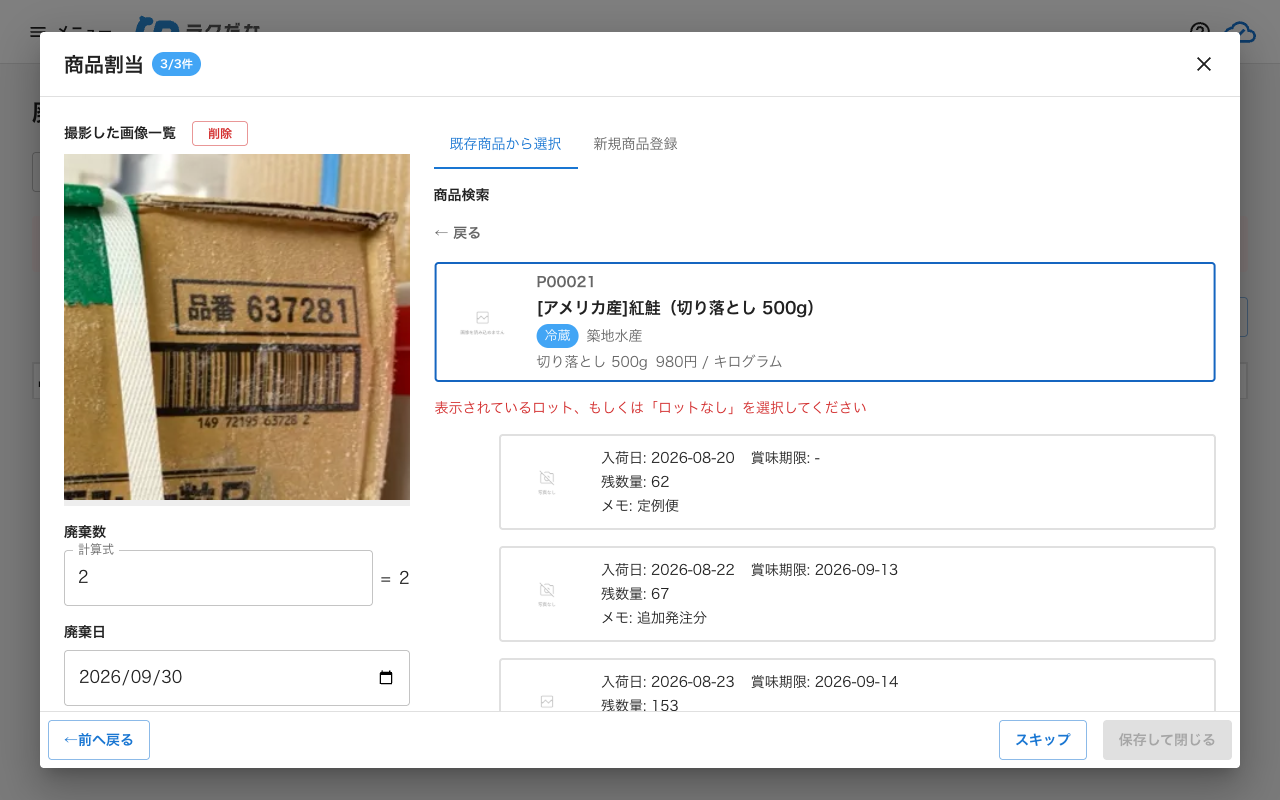Switch to 新規商品登録 tab
This screenshot has height=800, width=1280.
coord(635,144)
